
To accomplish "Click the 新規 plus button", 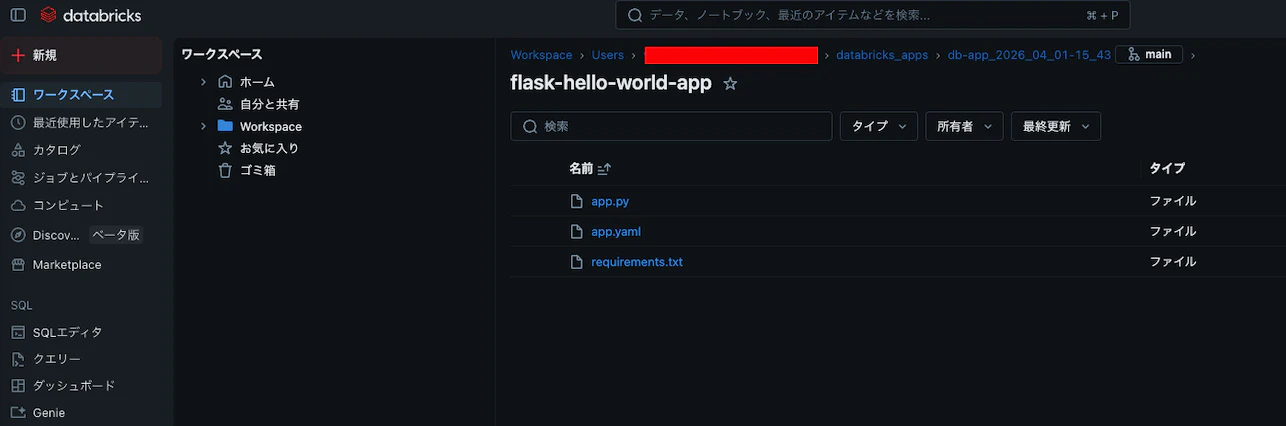I will pyautogui.click(x=81, y=55).
